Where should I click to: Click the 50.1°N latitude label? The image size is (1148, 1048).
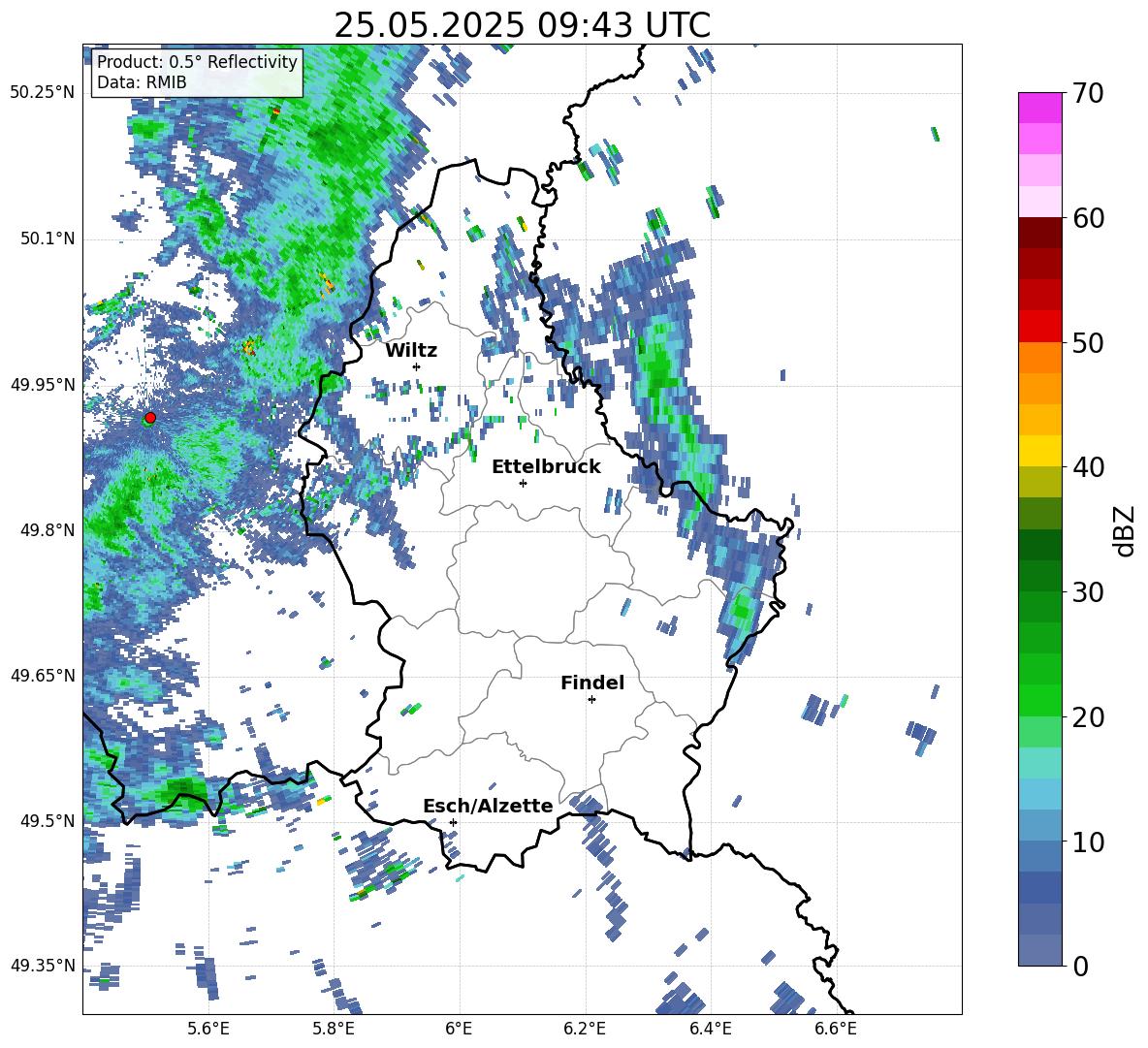pyautogui.click(x=47, y=238)
